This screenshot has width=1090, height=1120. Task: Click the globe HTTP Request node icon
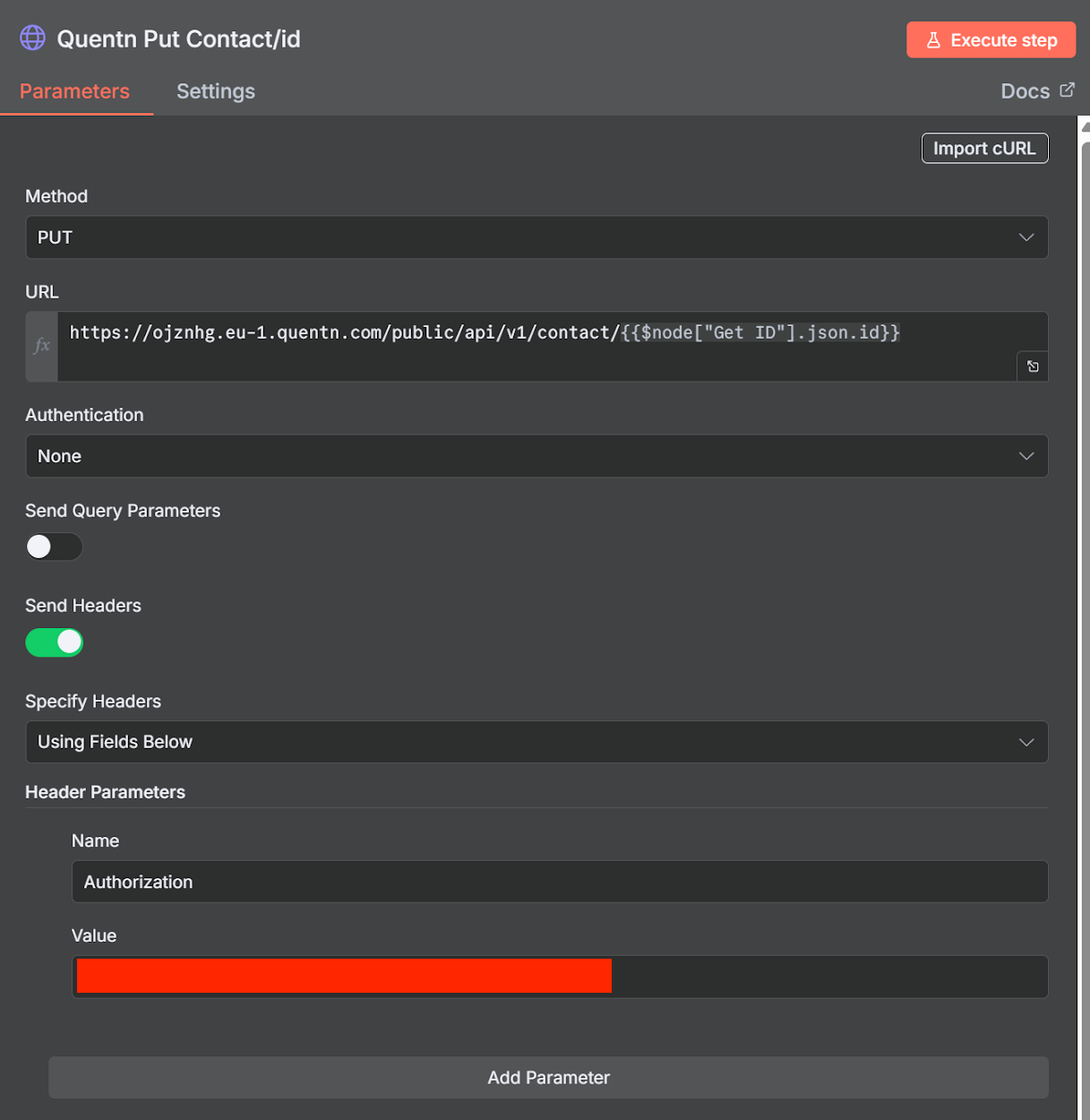point(32,38)
